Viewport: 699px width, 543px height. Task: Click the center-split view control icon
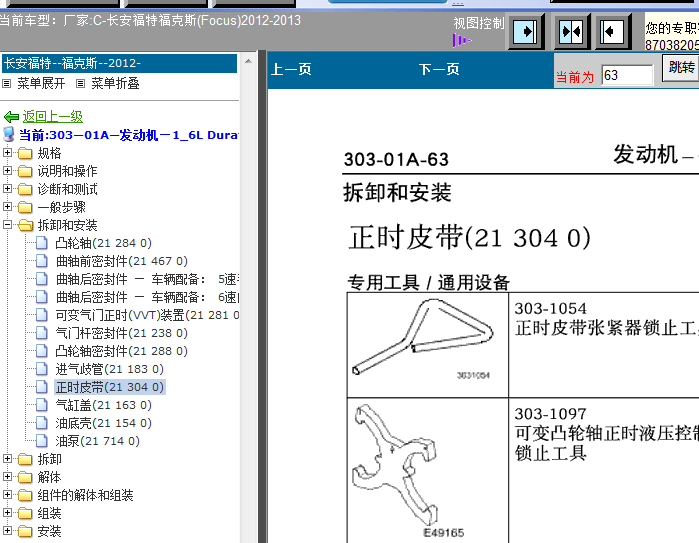[x=570, y=31]
